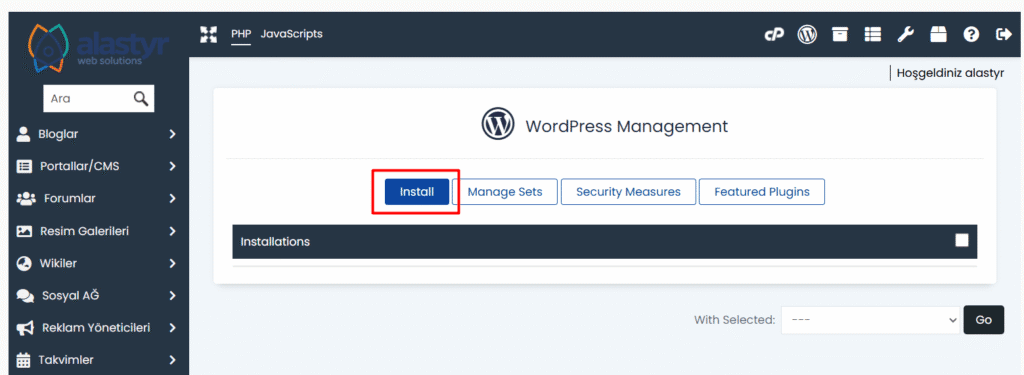This screenshot has height=375, width=1024.
Task: Open the help question mark icon
Action: click(x=972, y=35)
